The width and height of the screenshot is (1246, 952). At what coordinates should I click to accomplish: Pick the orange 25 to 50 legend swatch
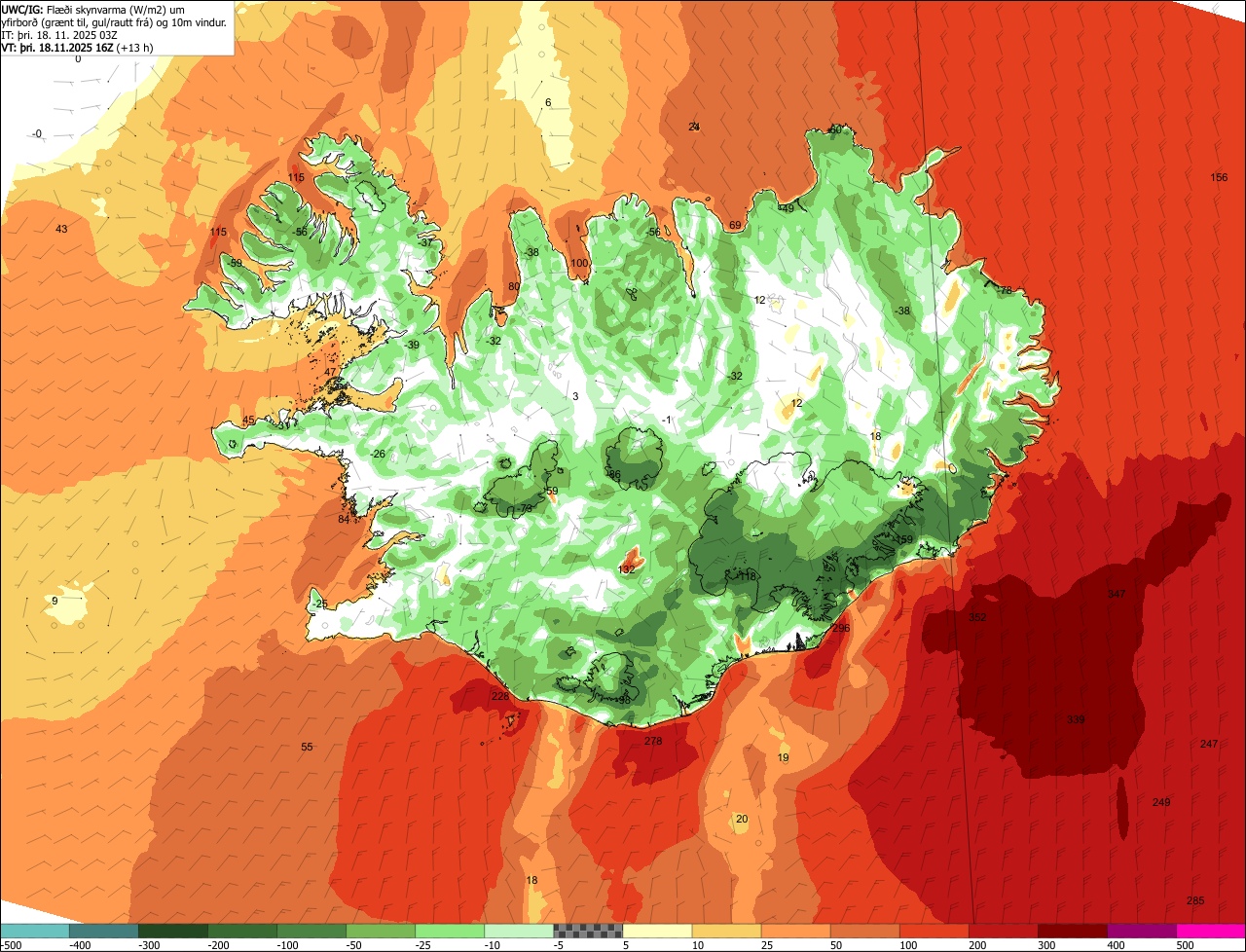pos(794,930)
